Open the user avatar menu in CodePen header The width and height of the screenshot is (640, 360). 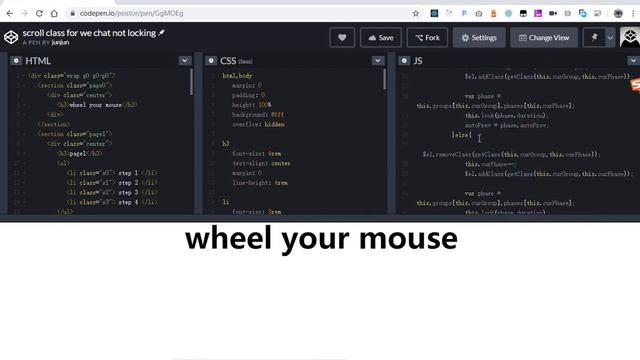point(629,37)
